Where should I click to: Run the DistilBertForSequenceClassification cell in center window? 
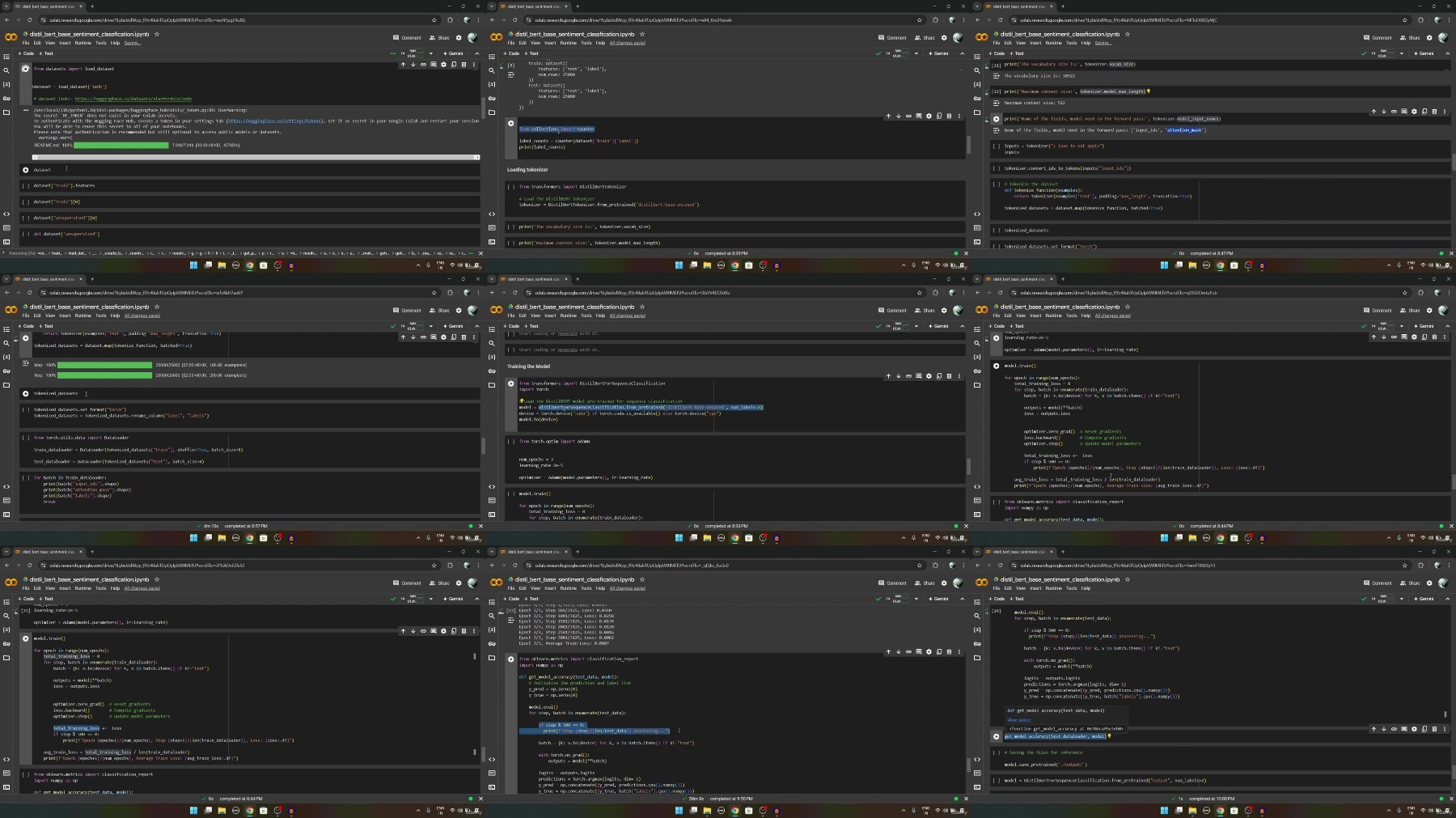[511, 384]
